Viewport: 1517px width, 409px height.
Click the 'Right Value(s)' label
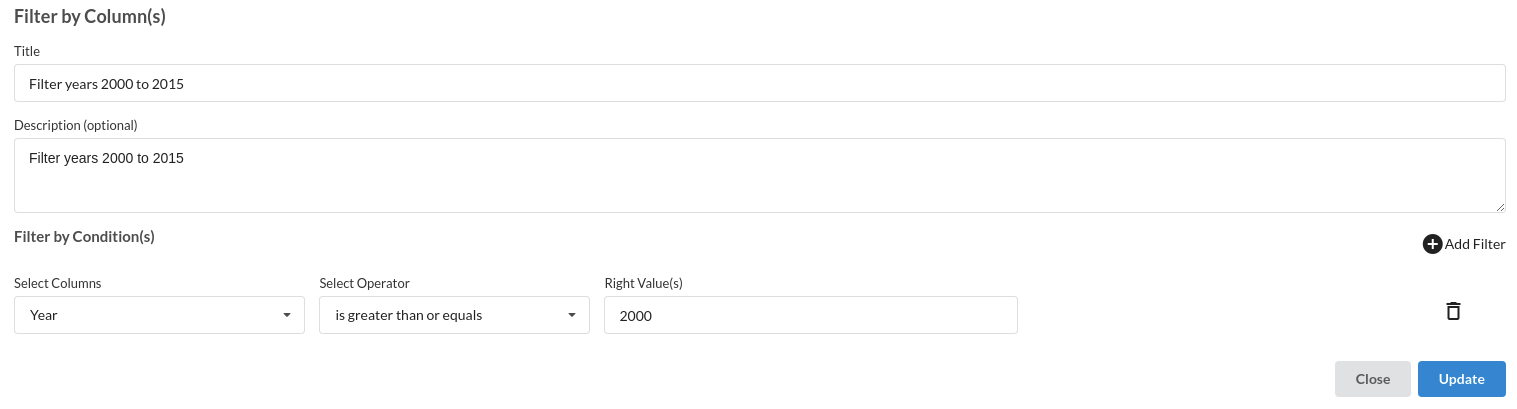pyautogui.click(x=644, y=283)
